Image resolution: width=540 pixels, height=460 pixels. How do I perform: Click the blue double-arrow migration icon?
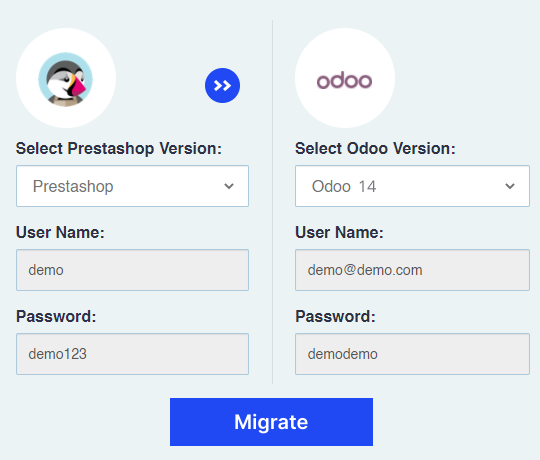[222, 85]
